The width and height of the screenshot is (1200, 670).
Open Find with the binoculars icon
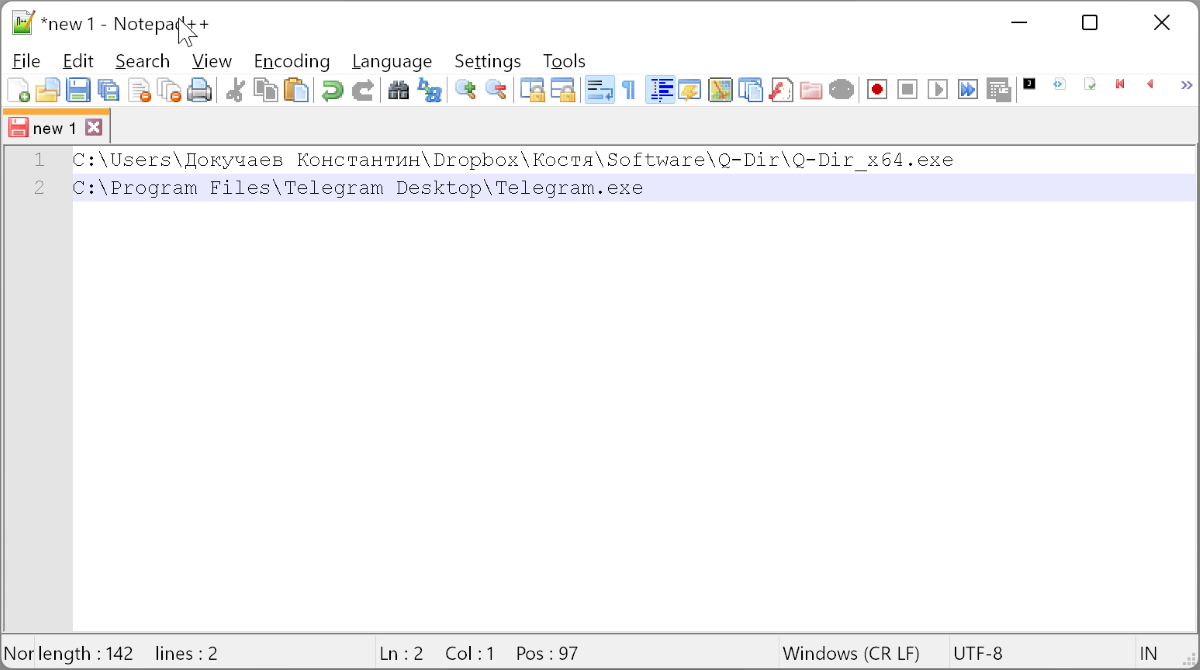tap(398, 90)
